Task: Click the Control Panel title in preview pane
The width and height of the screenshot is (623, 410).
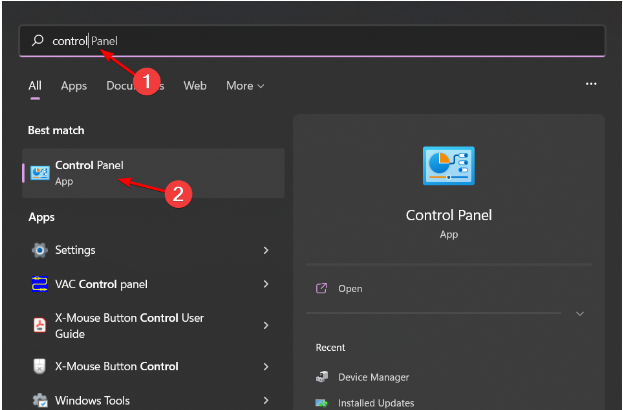Action: (x=449, y=215)
